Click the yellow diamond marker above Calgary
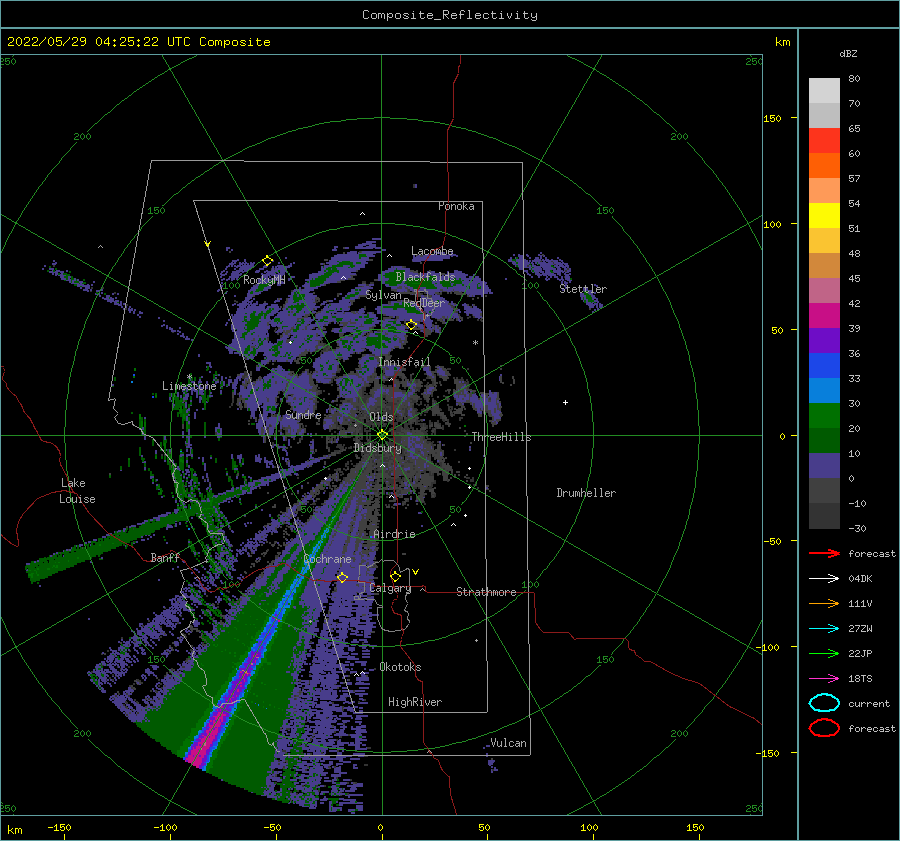The height and width of the screenshot is (841, 900). (x=395, y=576)
